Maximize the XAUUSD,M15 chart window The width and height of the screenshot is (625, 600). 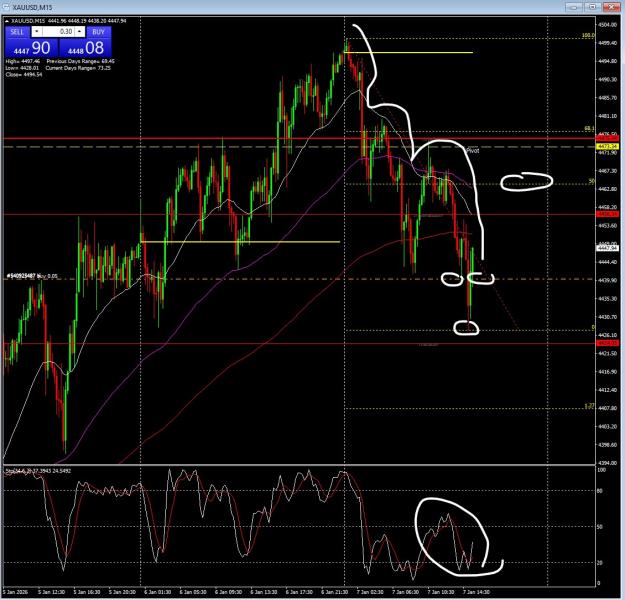pyautogui.click(x=593, y=7)
